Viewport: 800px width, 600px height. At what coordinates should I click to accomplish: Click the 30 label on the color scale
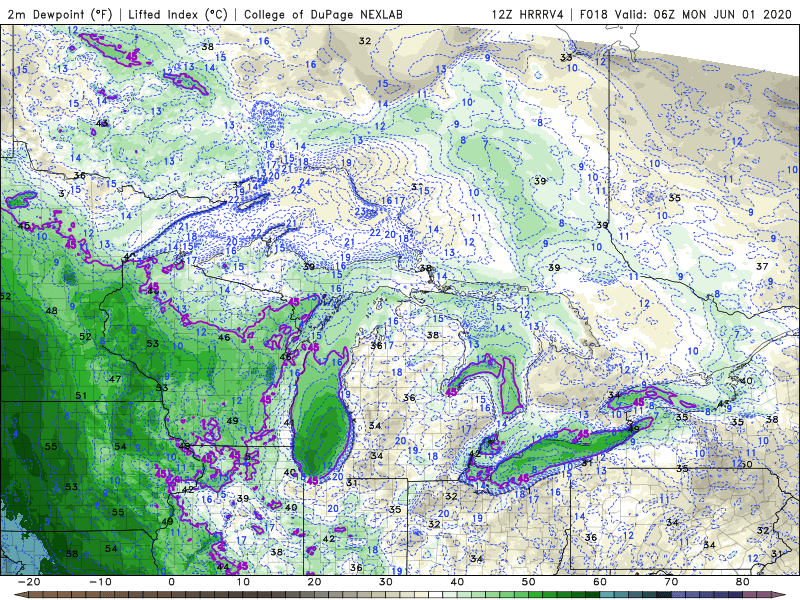(386, 582)
